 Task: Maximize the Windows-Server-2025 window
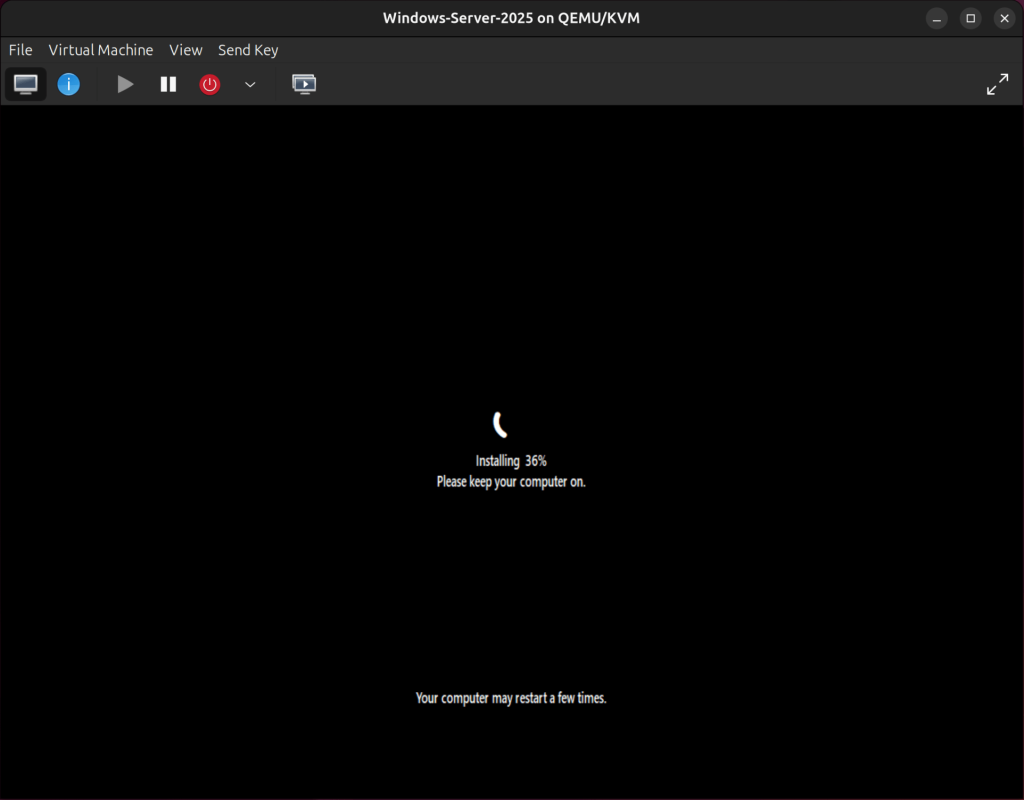(x=970, y=17)
